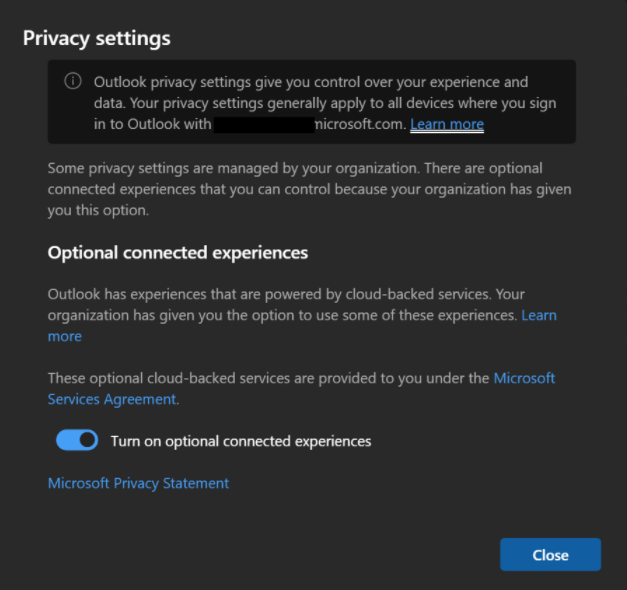Click the info icon in the banner
The image size is (627, 590).
[x=73, y=82]
